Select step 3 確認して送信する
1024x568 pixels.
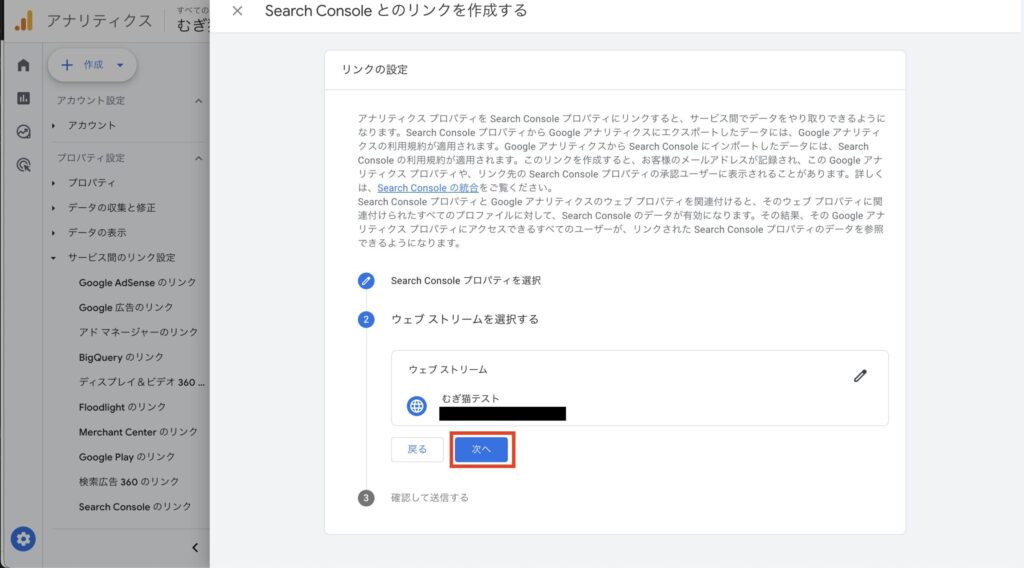click(430, 497)
